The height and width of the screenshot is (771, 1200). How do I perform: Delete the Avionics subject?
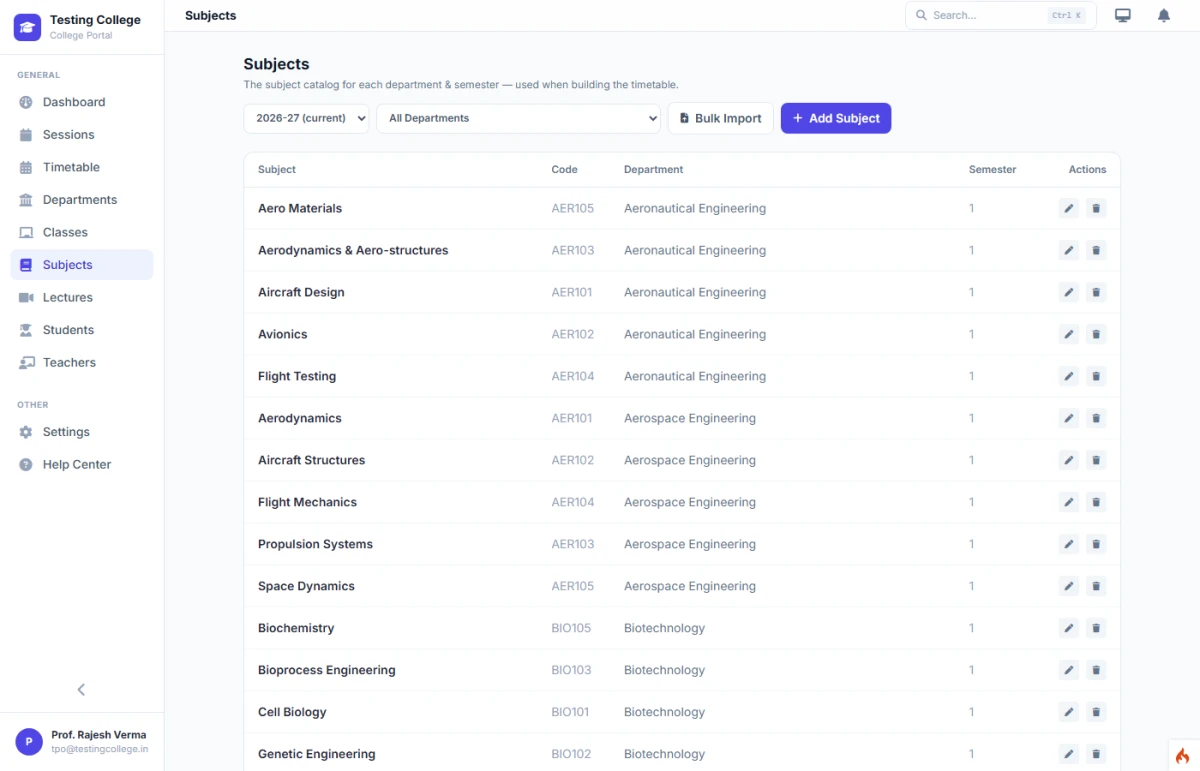(1096, 335)
